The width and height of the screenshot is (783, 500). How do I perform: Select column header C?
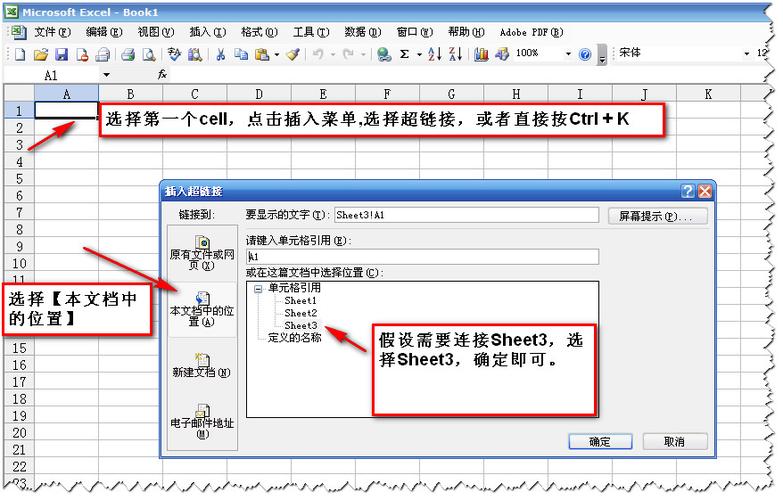click(195, 94)
